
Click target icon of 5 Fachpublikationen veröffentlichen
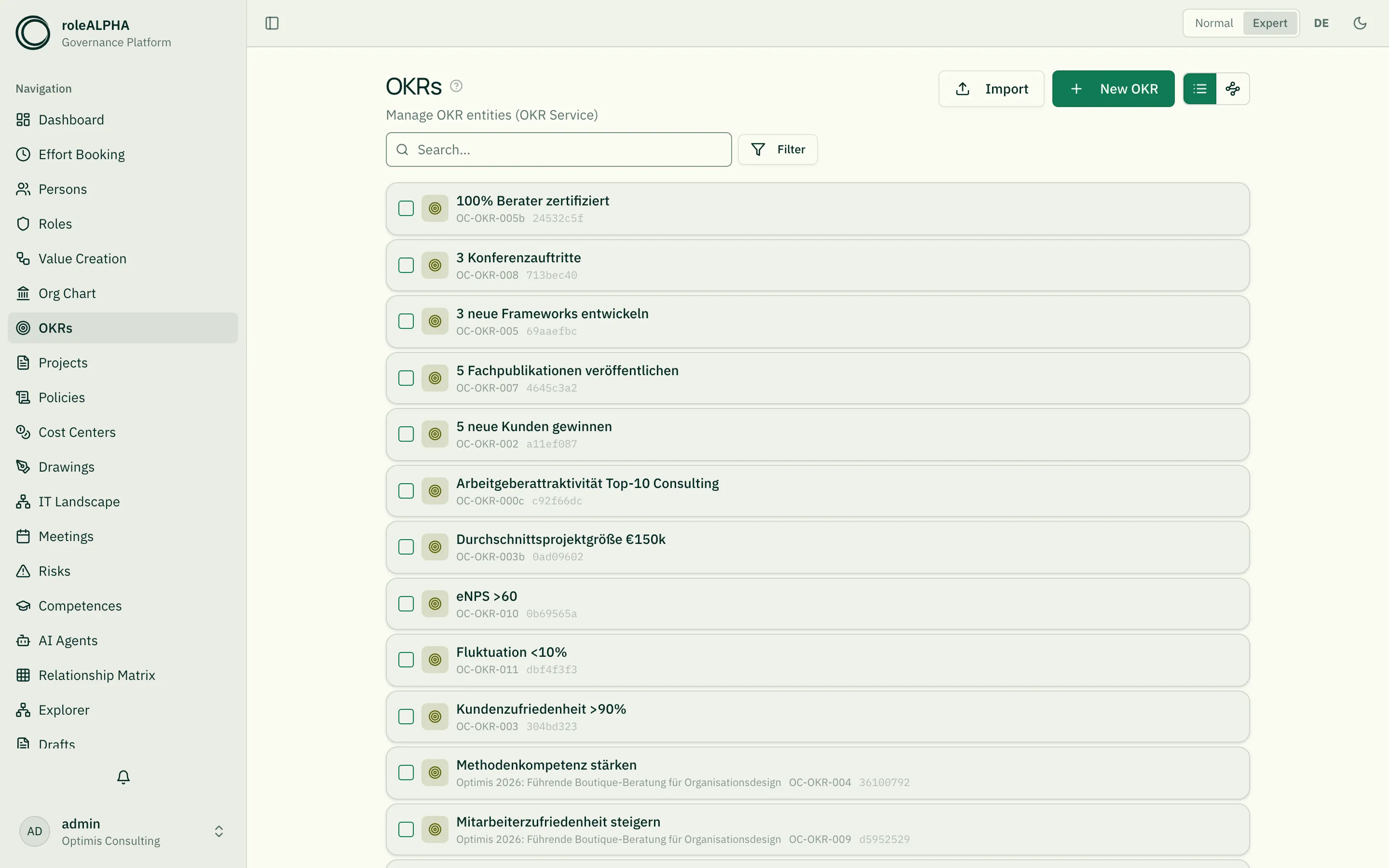tap(435, 378)
